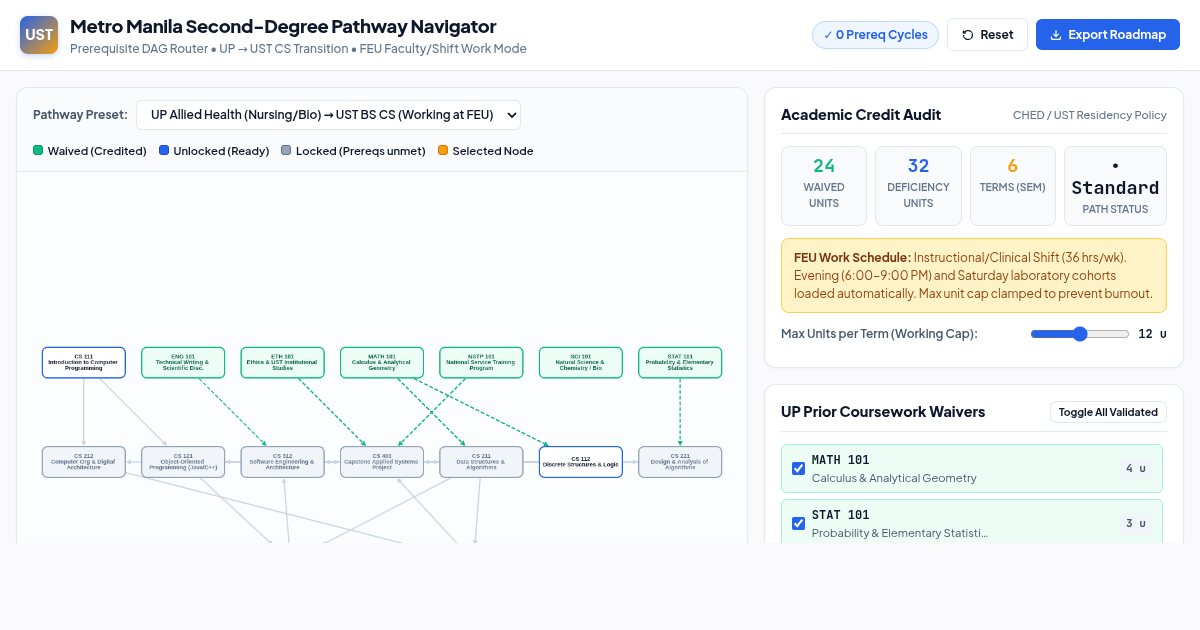This screenshot has height=630, width=1200.
Task: Select the CS 112 Discrete Structures node
Action: [x=581, y=462]
